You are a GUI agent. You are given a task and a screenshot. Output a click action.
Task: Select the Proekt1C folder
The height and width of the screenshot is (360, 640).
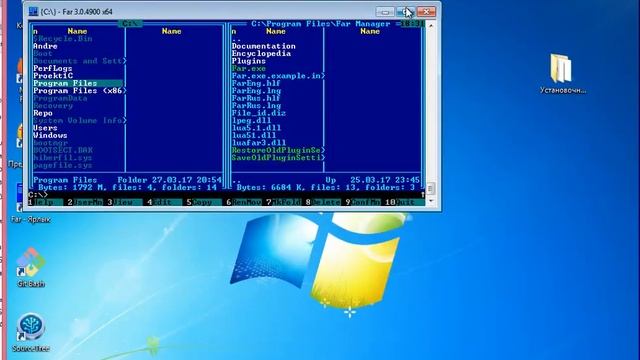click(x=53, y=76)
